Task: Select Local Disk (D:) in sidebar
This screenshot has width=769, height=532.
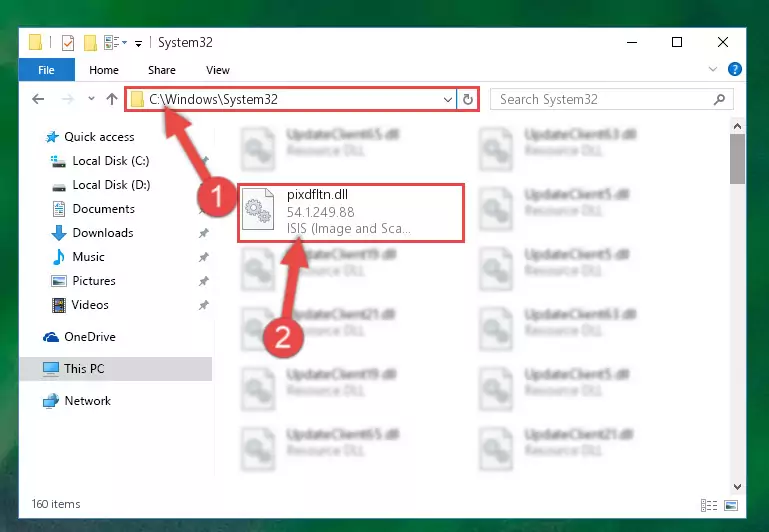Action: (111, 185)
